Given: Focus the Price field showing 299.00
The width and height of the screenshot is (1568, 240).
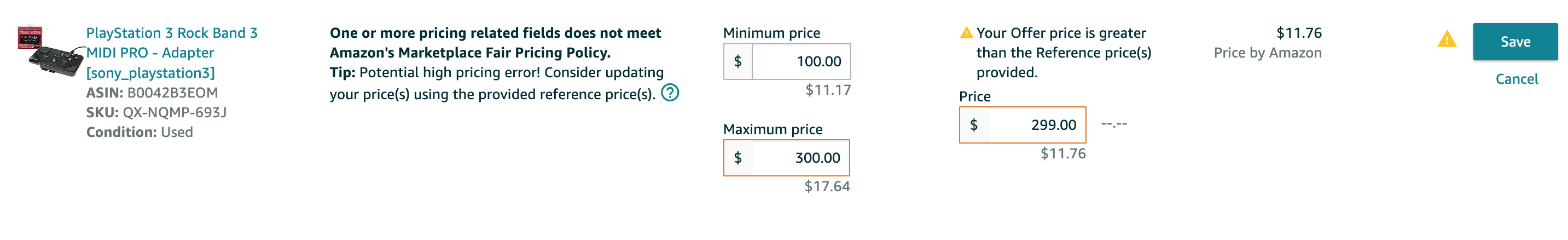Looking at the screenshot, I should point(1037,125).
